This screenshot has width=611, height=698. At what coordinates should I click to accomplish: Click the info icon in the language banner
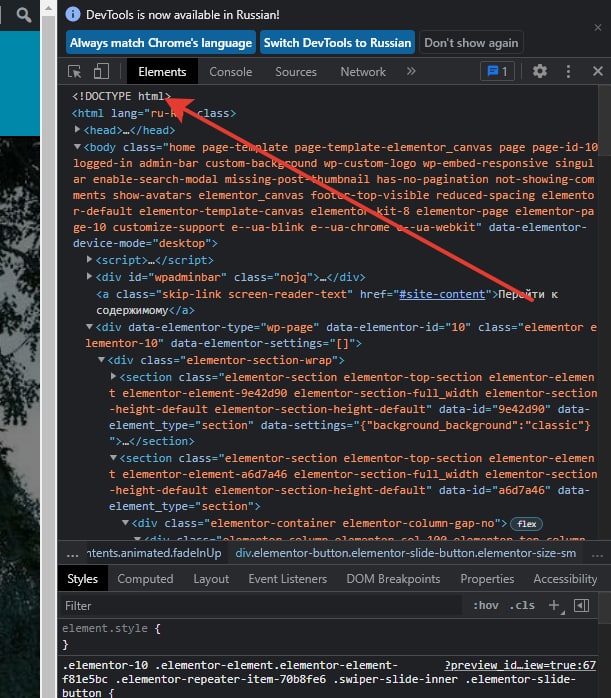(73, 14)
